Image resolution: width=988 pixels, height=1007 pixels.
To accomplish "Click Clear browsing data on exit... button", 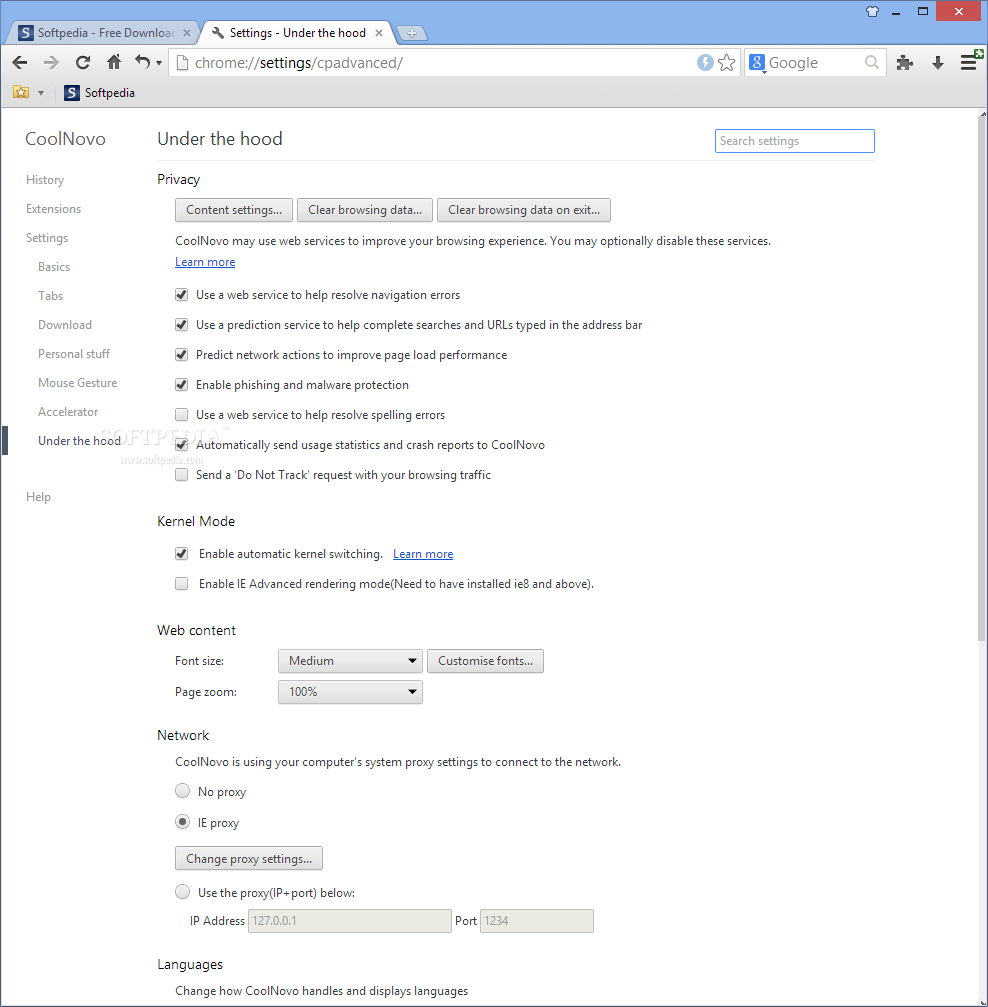I will point(524,210).
